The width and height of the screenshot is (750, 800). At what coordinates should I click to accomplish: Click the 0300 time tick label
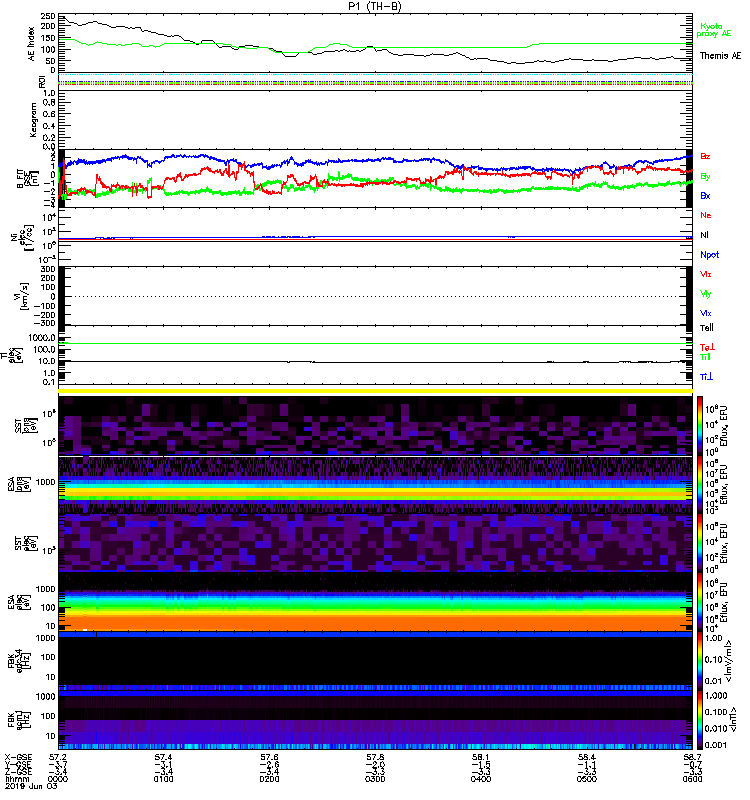375,779
